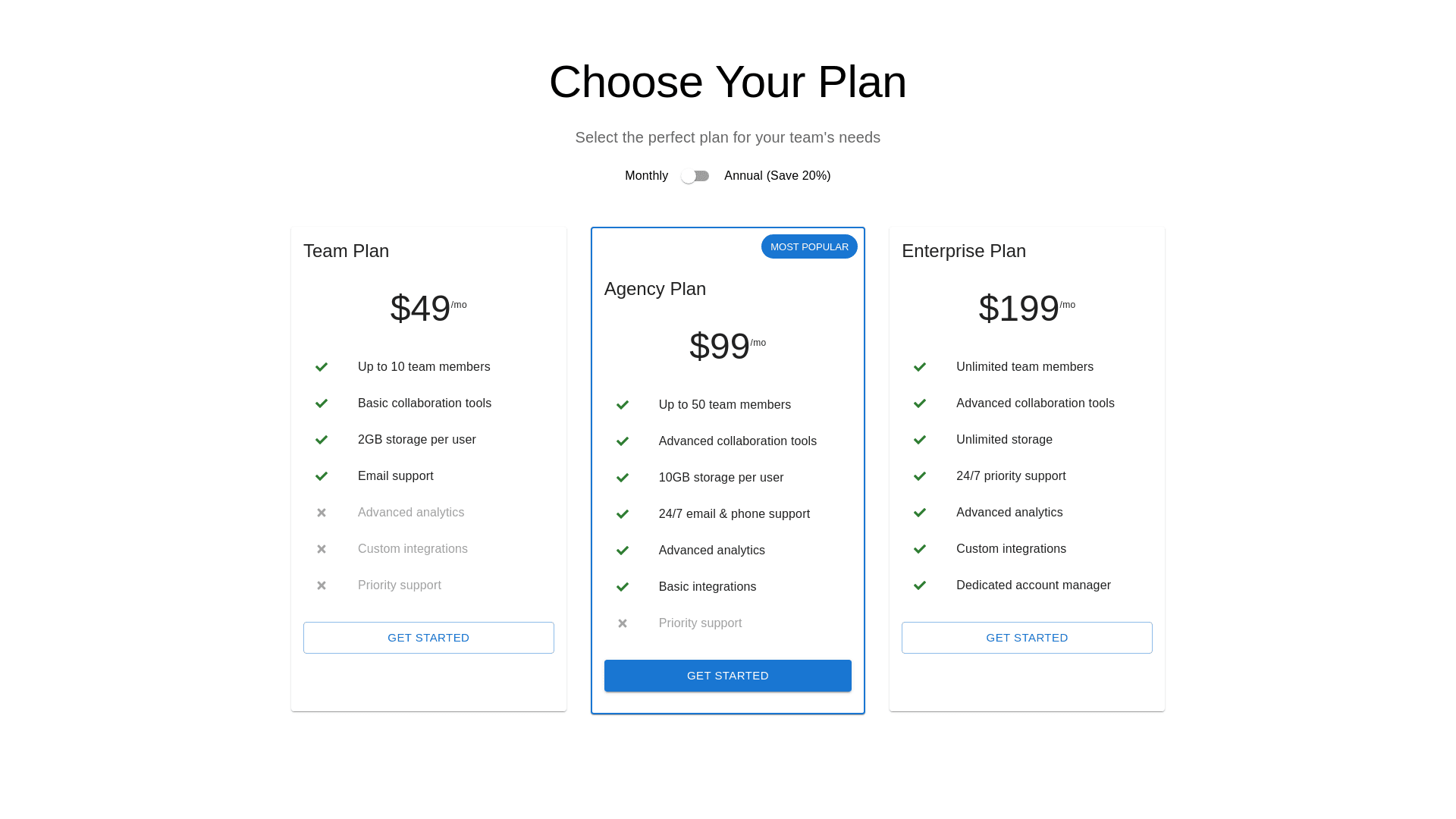The width and height of the screenshot is (1456, 819).
Task: Click the X icon beside Agency Plan Priority support
Action: tap(623, 623)
